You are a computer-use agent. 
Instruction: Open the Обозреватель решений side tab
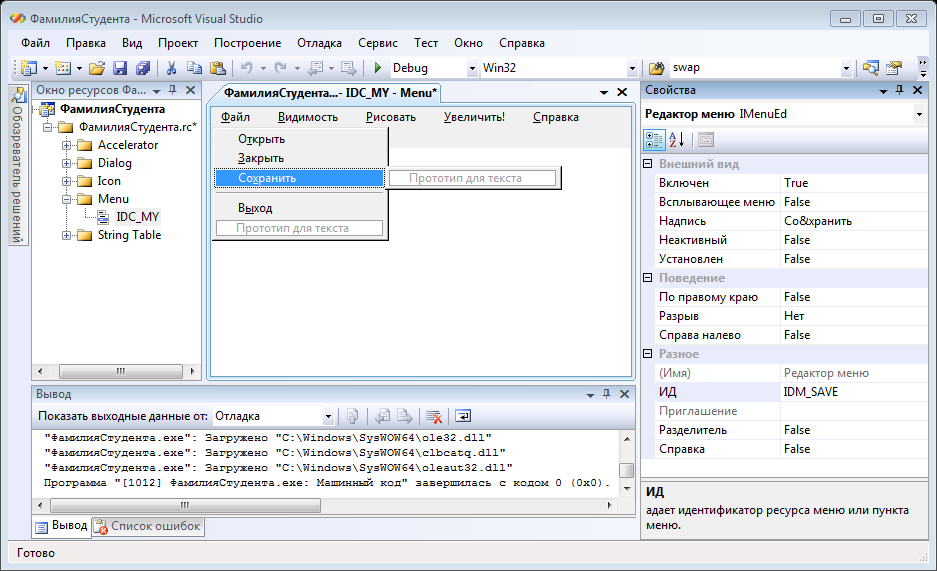pos(19,165)
